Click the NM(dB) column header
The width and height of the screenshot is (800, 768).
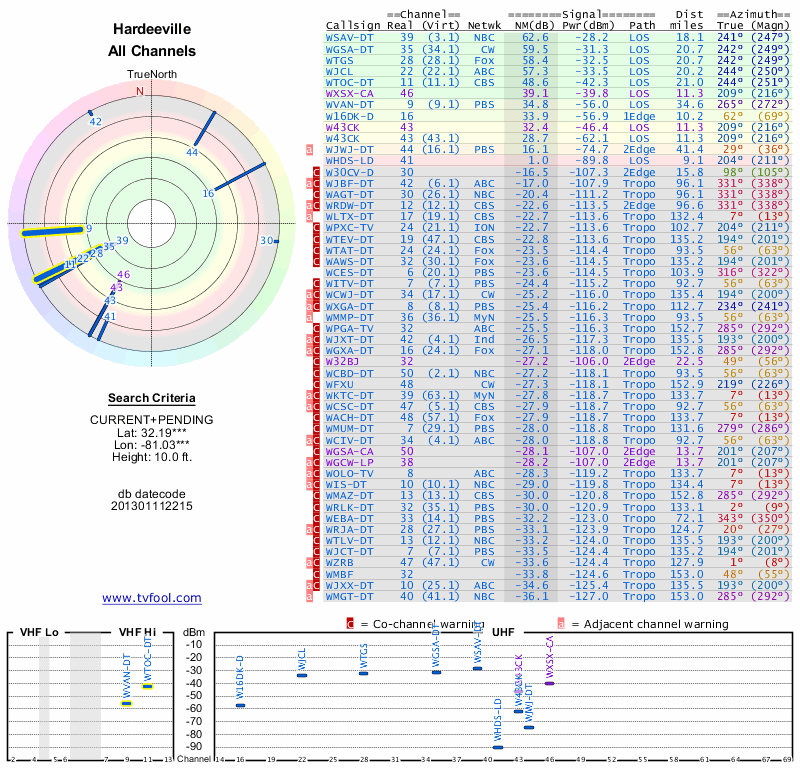tap(534, 26)
